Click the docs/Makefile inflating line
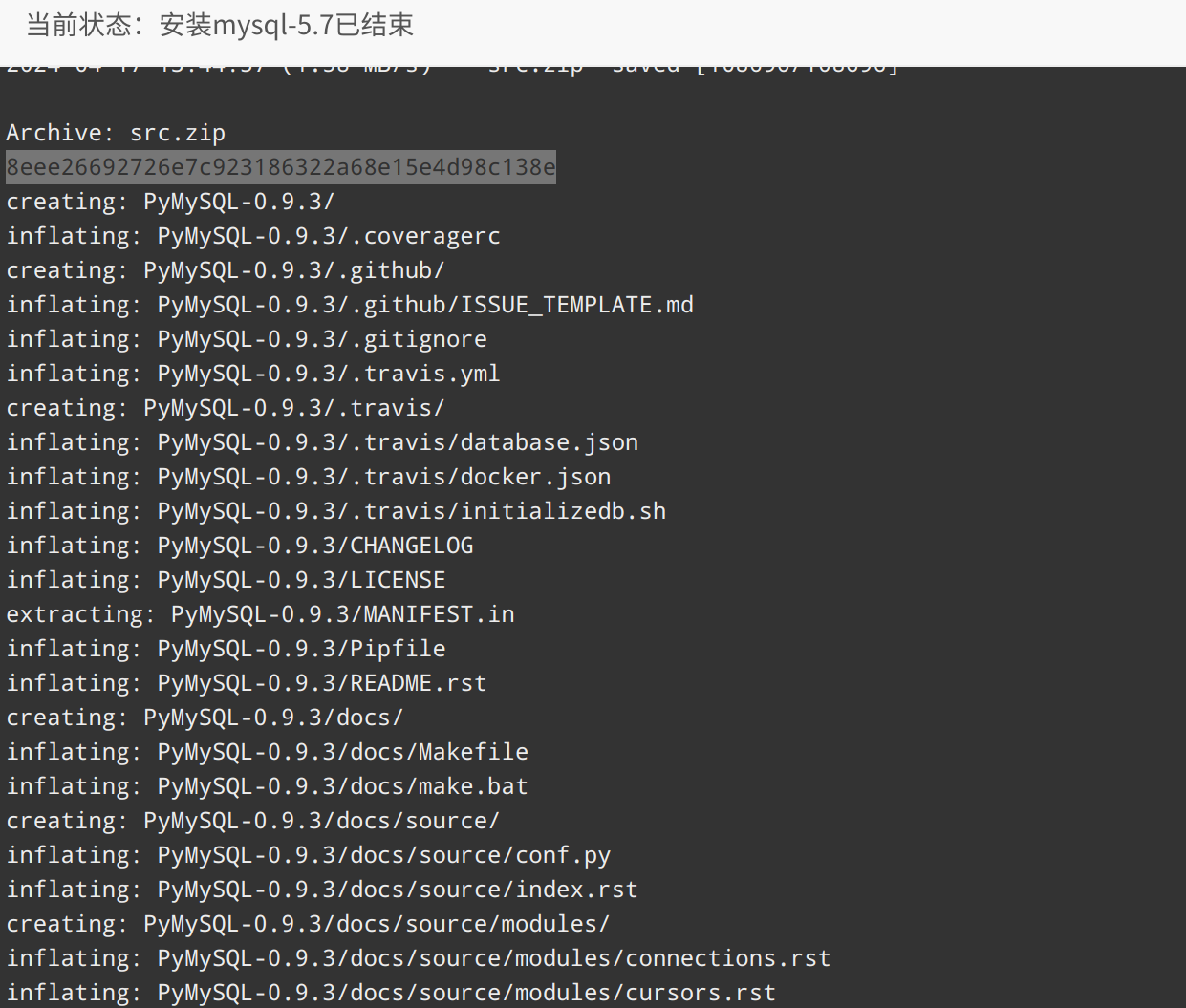Screen dimensions: 1186x1008 coord(268,752)
